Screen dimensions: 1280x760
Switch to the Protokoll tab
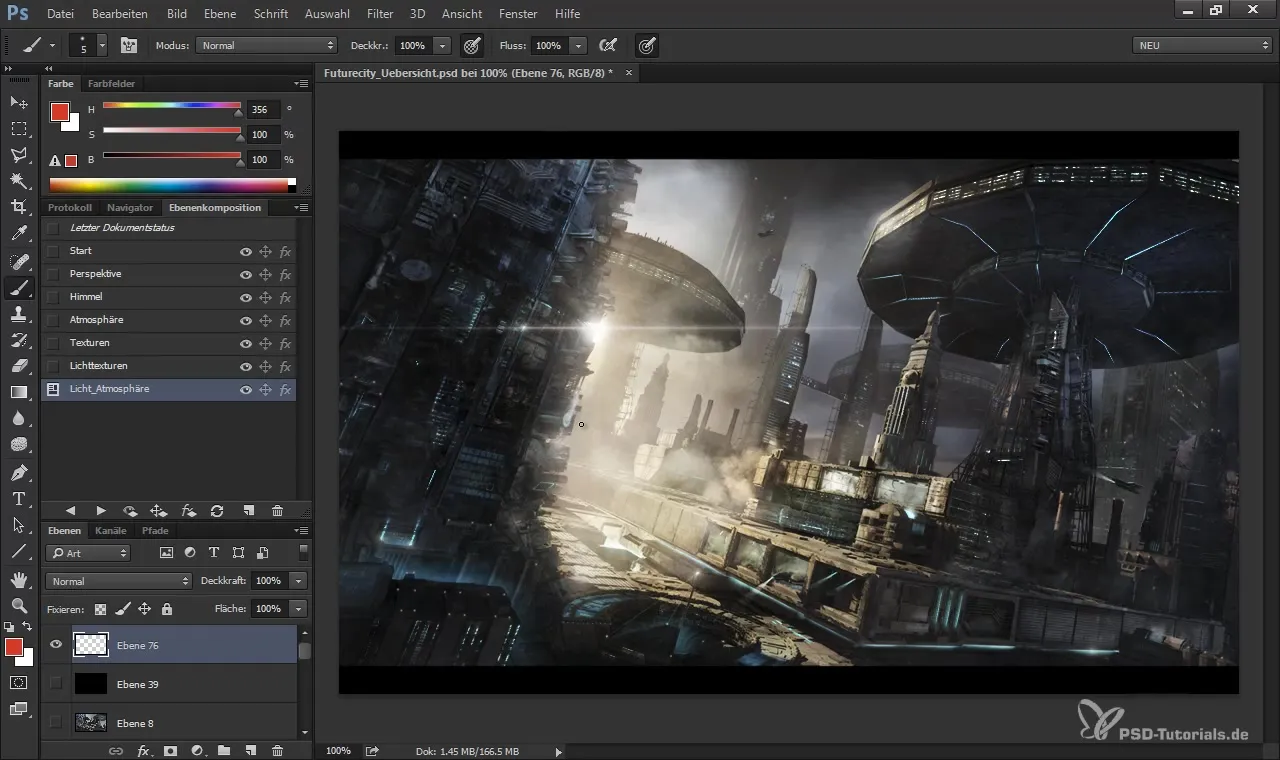click(70, 207)
